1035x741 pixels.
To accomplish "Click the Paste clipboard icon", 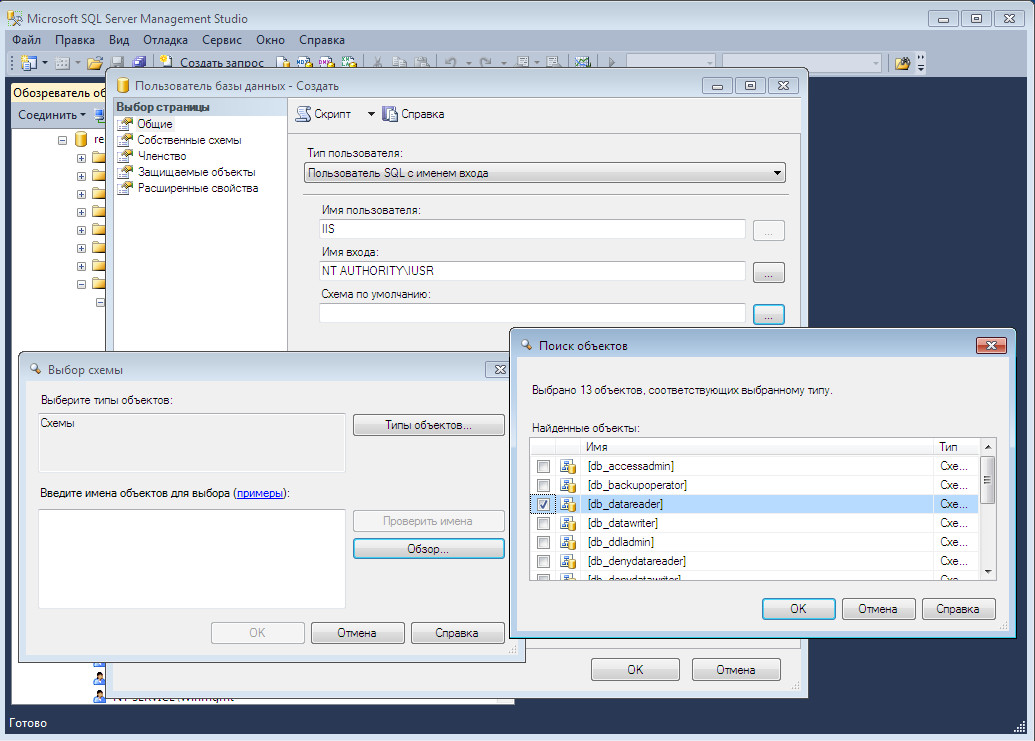I will [x=422, y=63].
